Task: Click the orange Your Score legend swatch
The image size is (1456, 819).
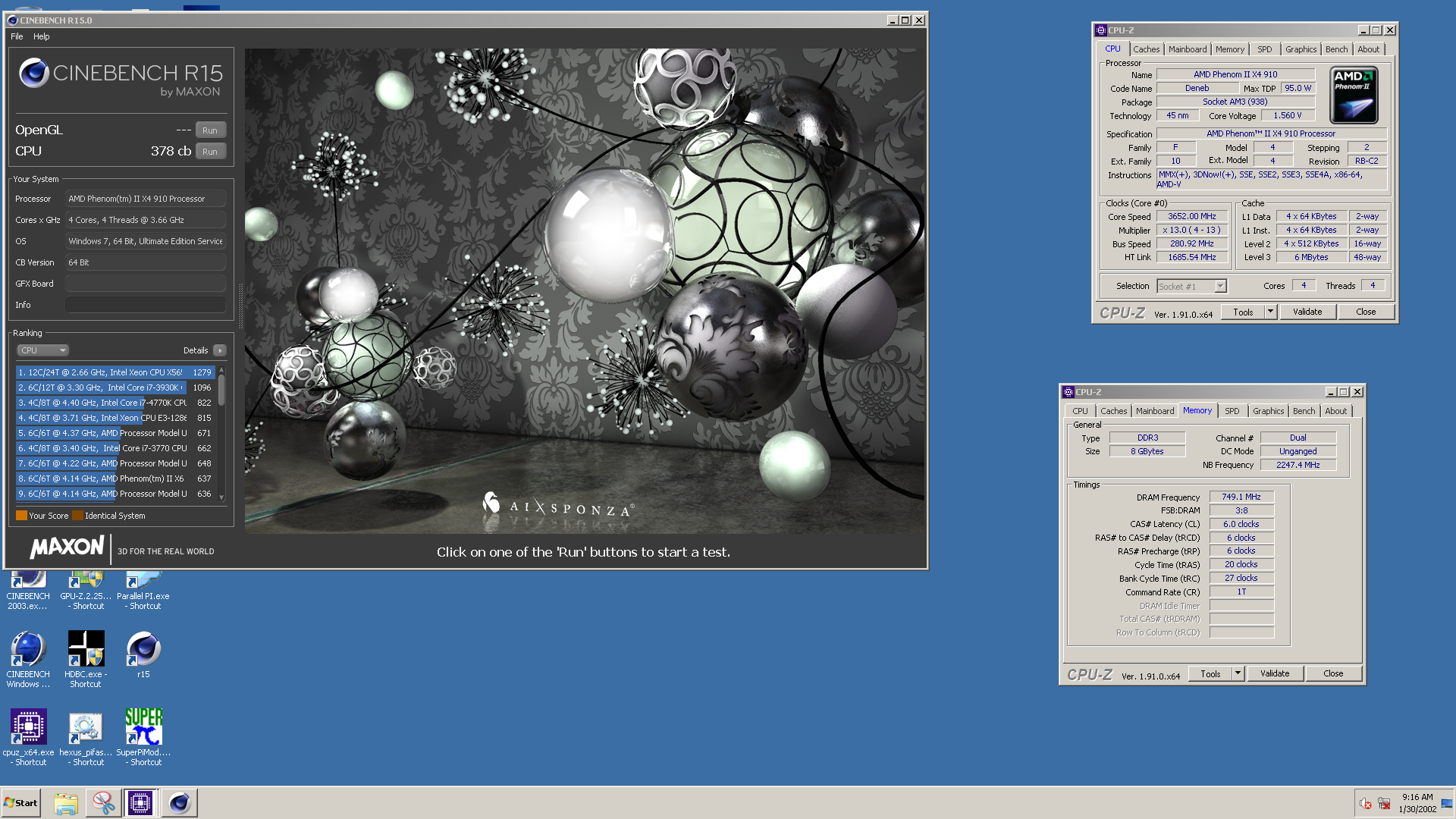Action: (21, 516)
